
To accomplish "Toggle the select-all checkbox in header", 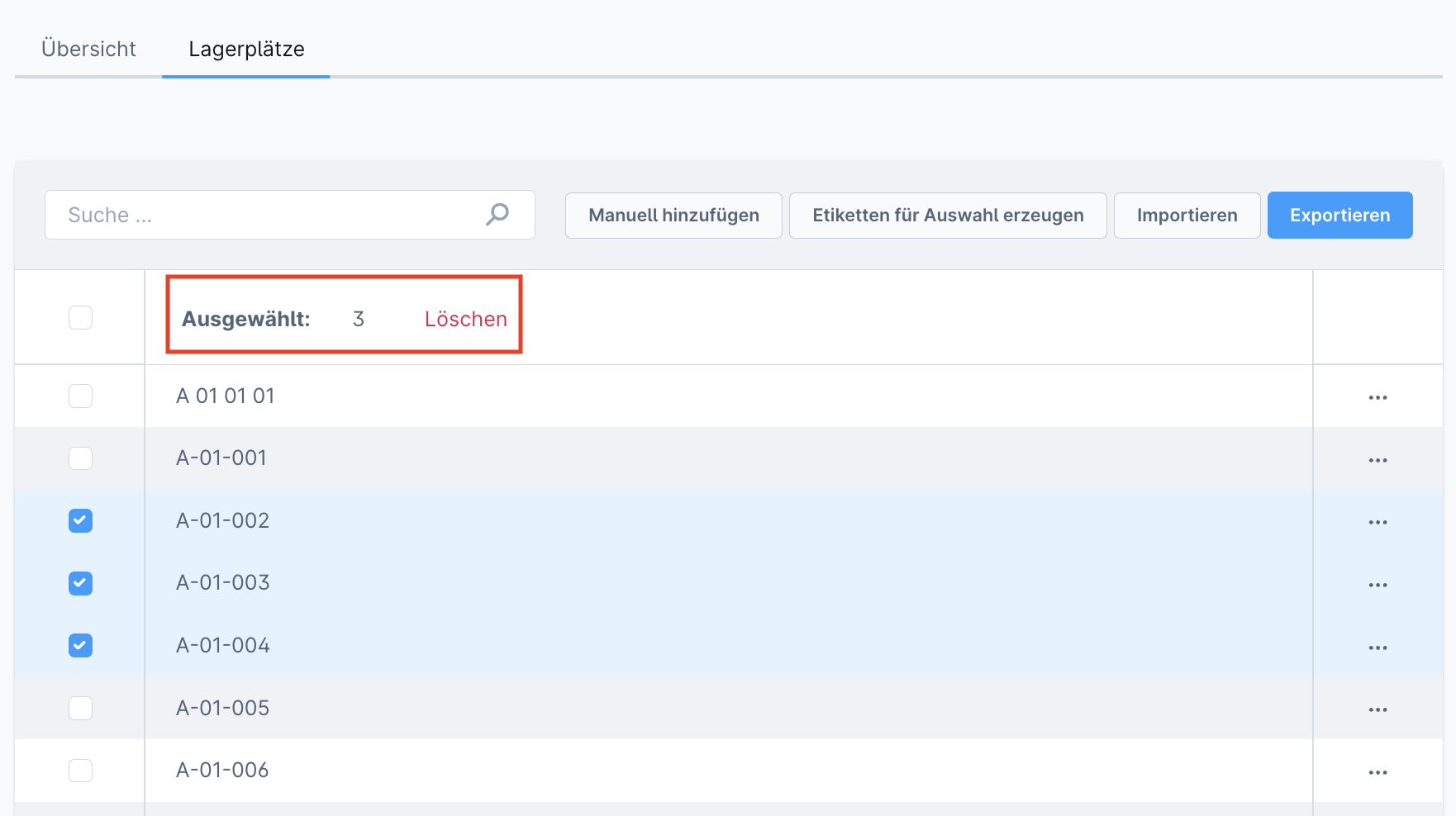I will coord(80,318).
